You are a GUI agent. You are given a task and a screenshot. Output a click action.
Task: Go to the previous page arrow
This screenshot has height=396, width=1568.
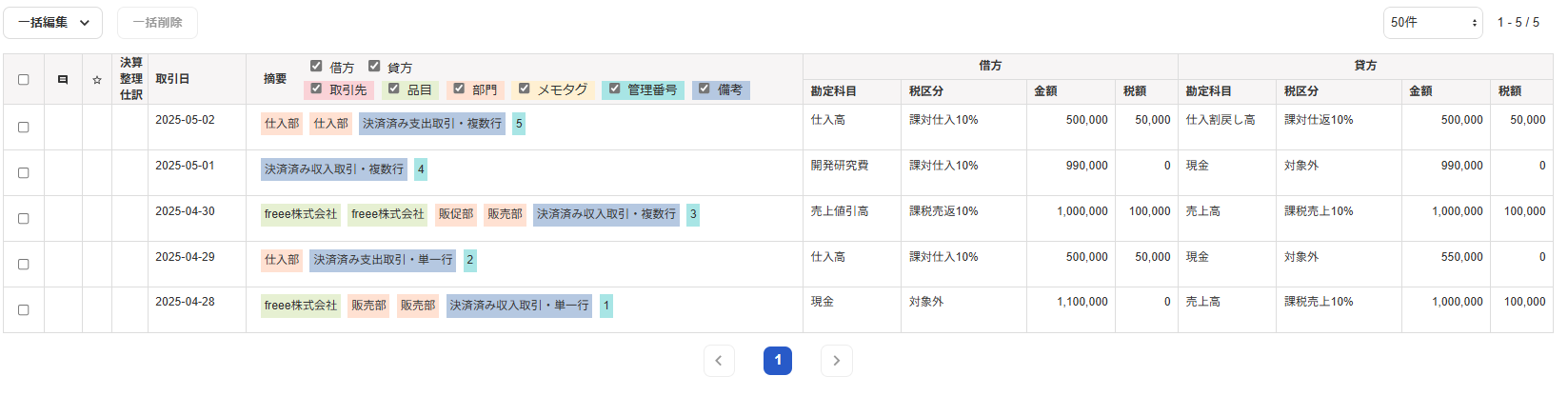pos(719,361)
